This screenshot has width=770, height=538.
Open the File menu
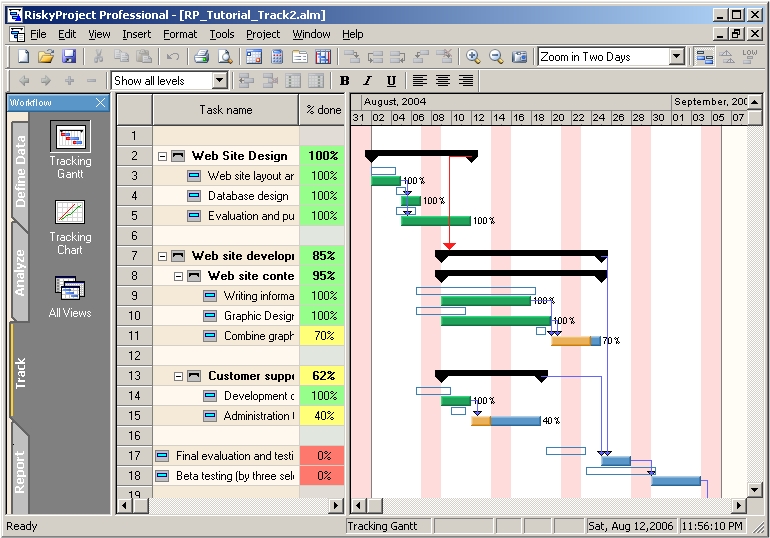[x=38, y=34]
